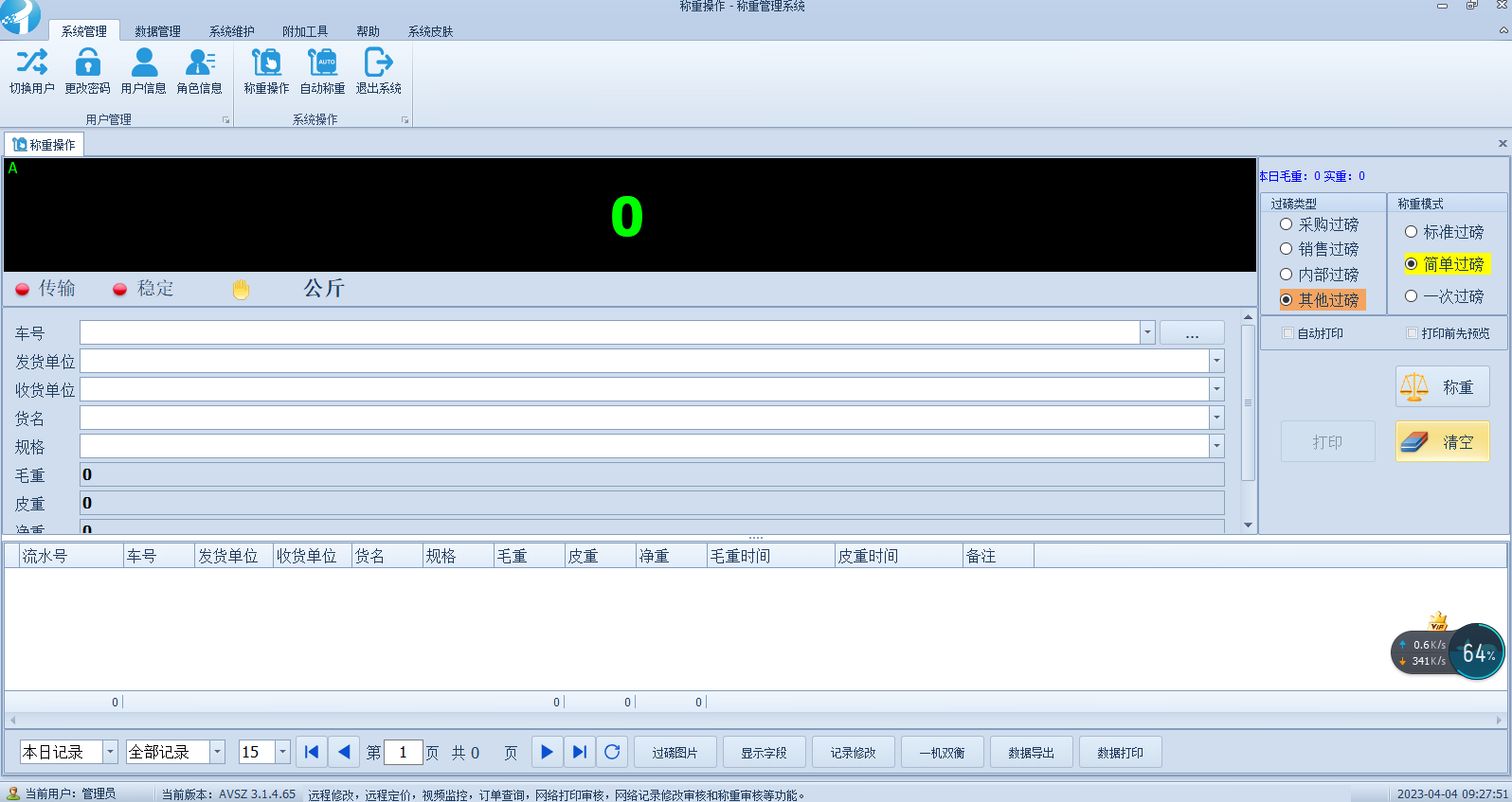Image resolution: width=1512 pixels, height=802 pixels.
Task: Click the 退出系统 exit system icon
Action: 378,63
